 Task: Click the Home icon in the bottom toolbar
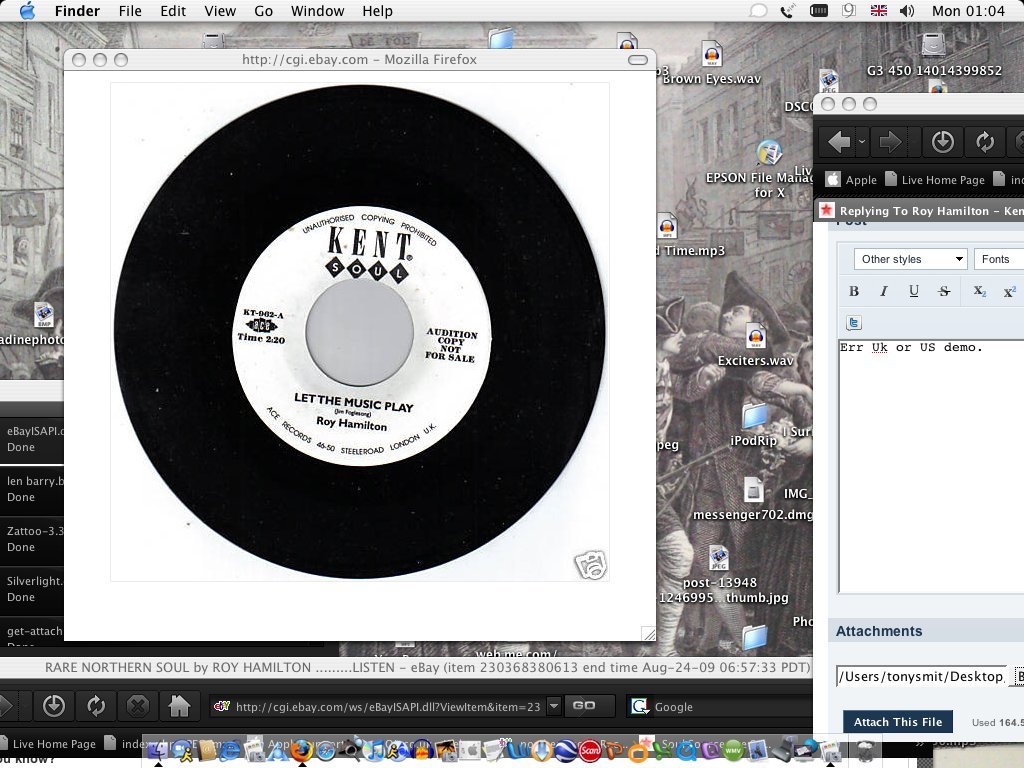[179, 706]
